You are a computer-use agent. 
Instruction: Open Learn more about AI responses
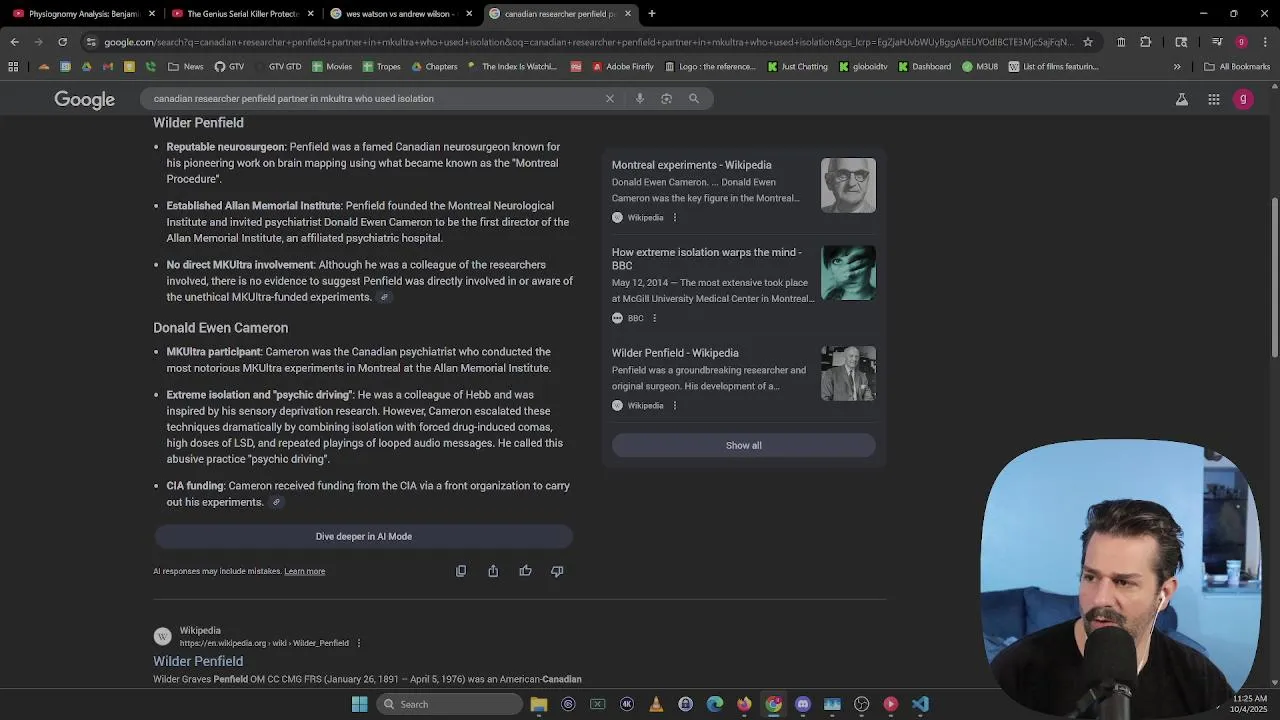[x=305, y=572]
